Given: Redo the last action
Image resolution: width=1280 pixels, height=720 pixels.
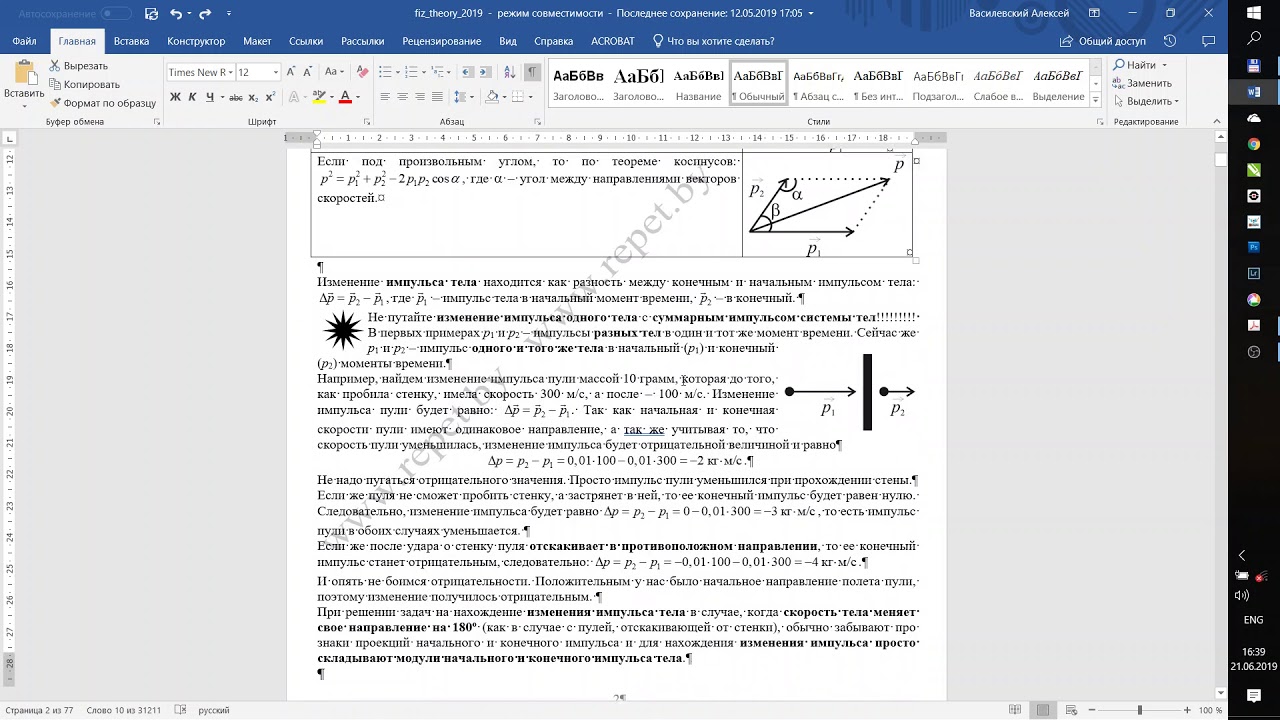Looking at the screenshot, I should point(206,14).
